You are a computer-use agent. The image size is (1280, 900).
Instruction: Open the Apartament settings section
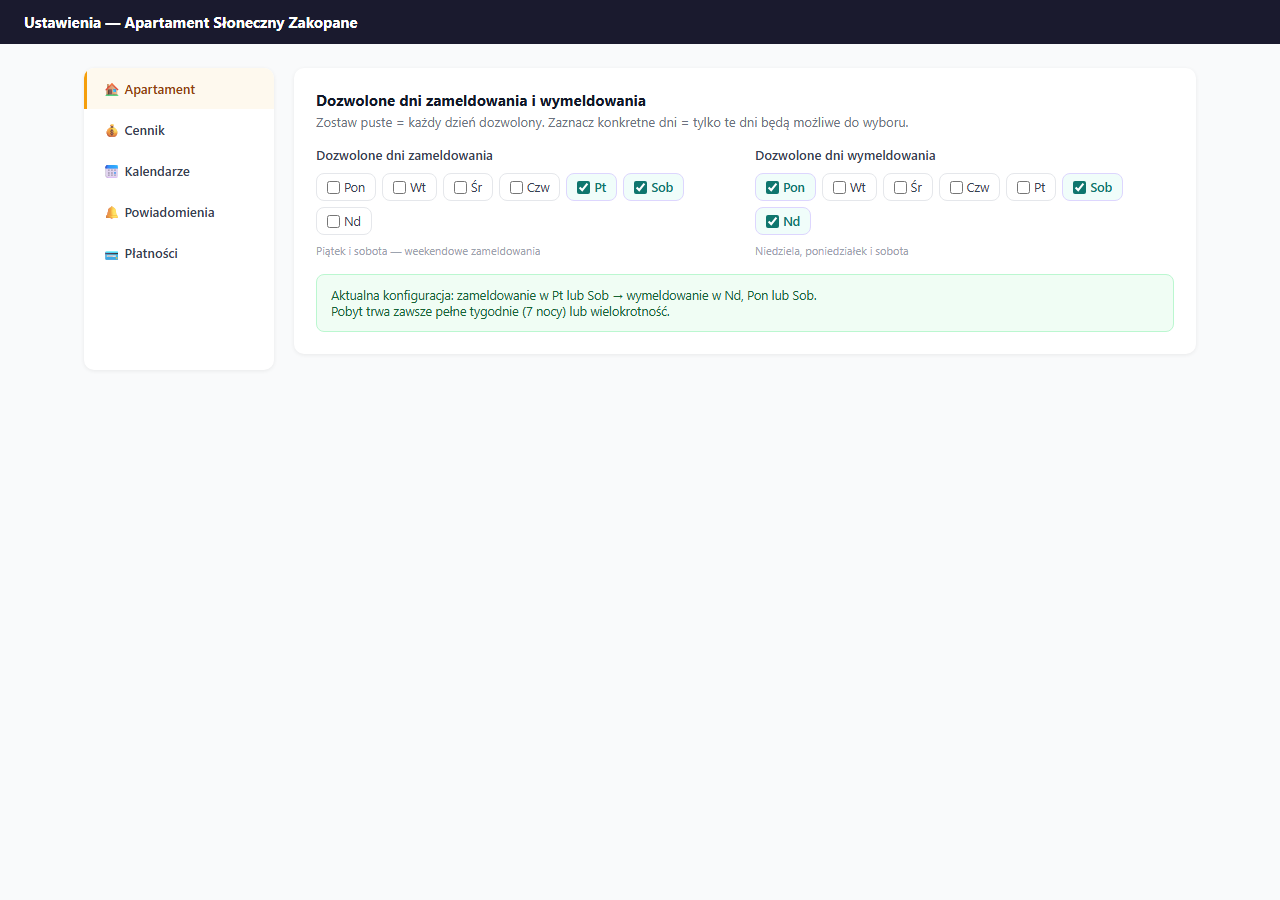pos(179,89)
